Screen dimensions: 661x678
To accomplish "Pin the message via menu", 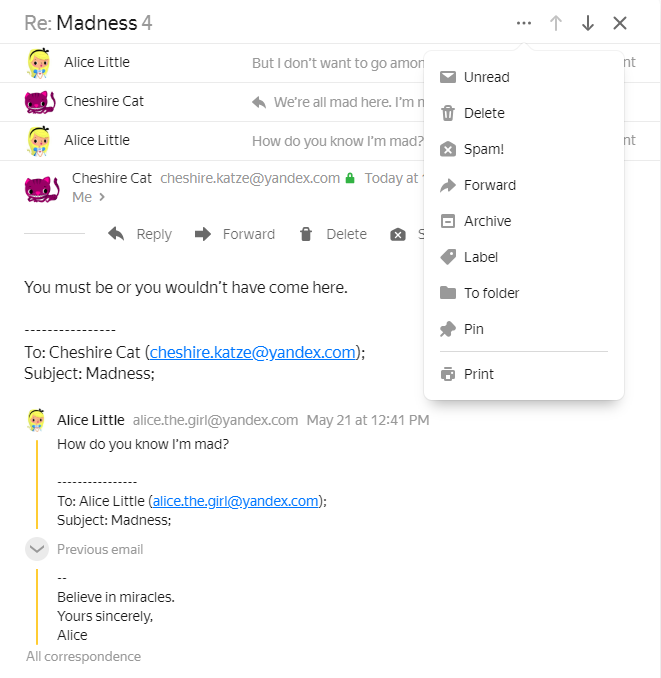I will 473,329.
